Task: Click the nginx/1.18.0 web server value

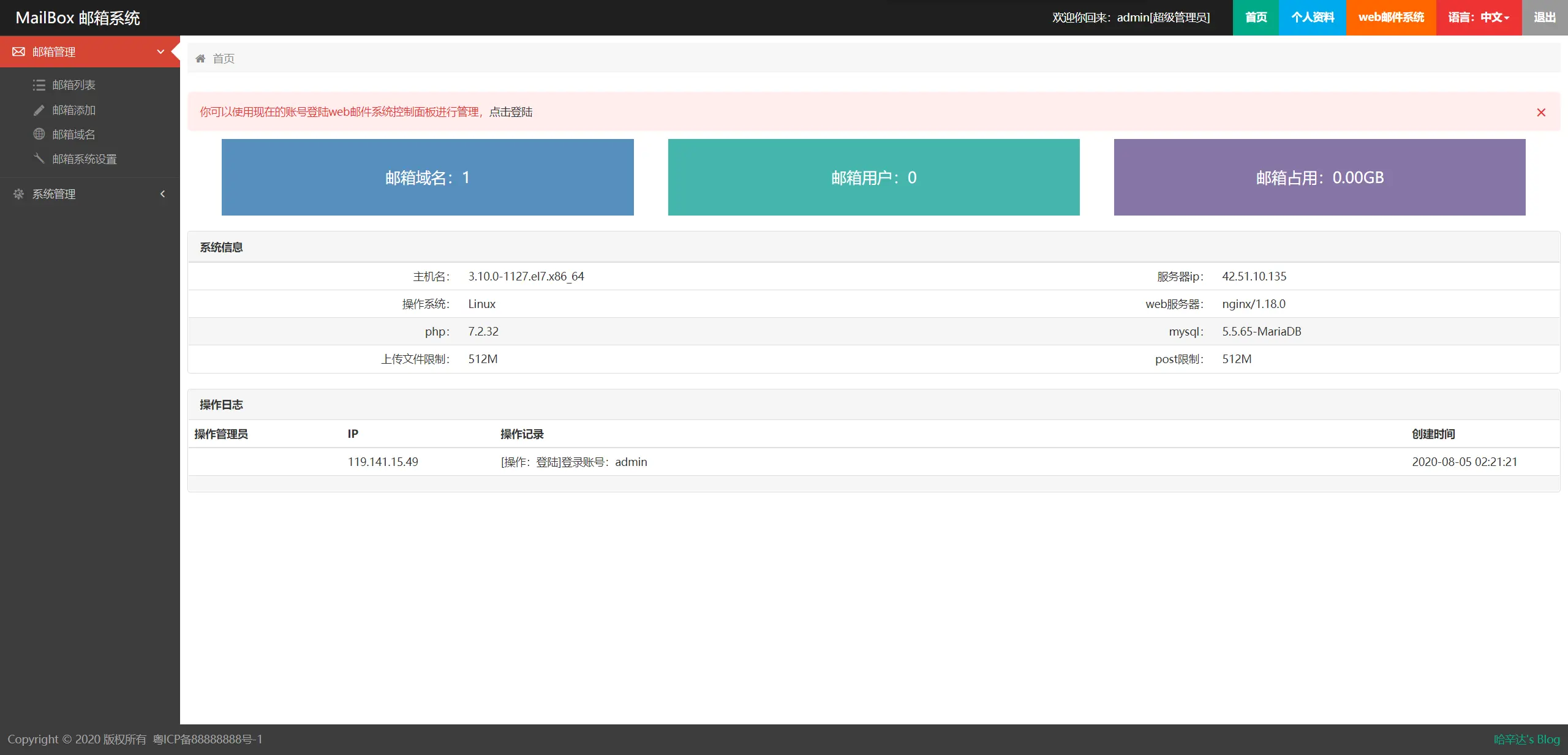Action: (x=1254, y=304)
